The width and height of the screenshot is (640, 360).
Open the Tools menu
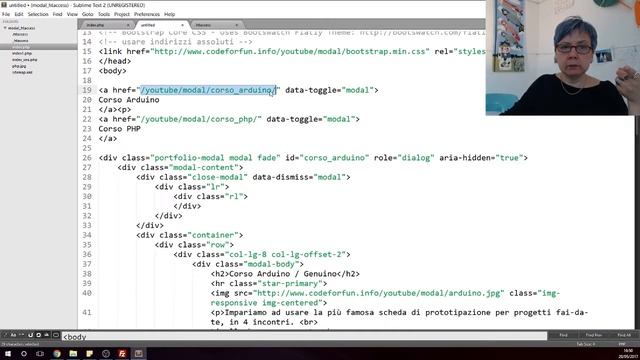tap(104, 14)
